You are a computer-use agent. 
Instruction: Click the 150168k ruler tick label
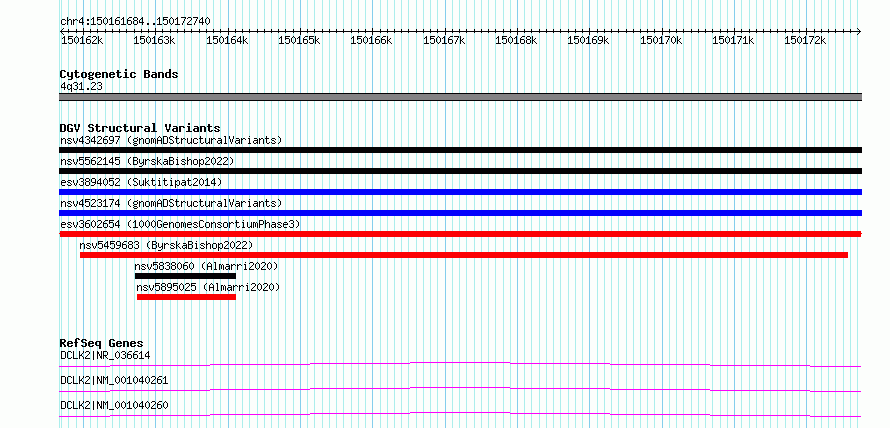coord(517,41)
